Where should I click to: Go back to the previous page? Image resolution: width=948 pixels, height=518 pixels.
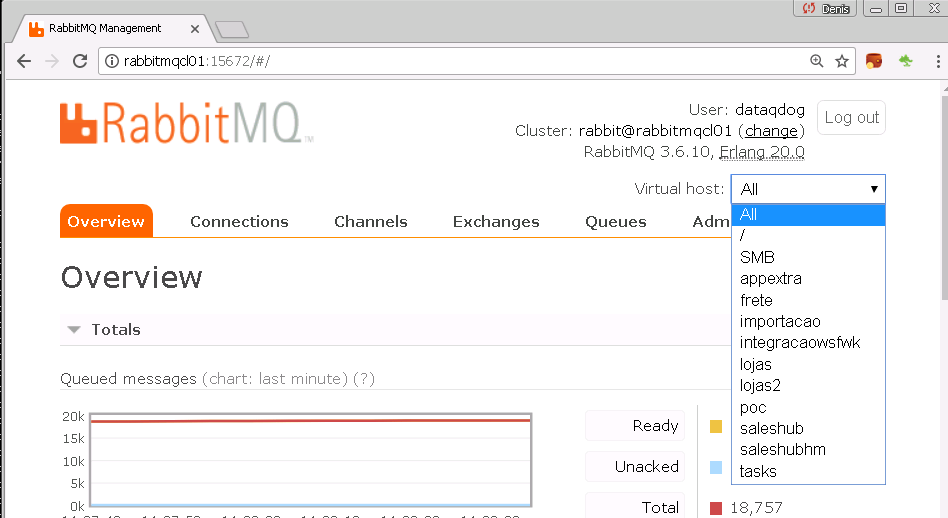click(24, 61)
